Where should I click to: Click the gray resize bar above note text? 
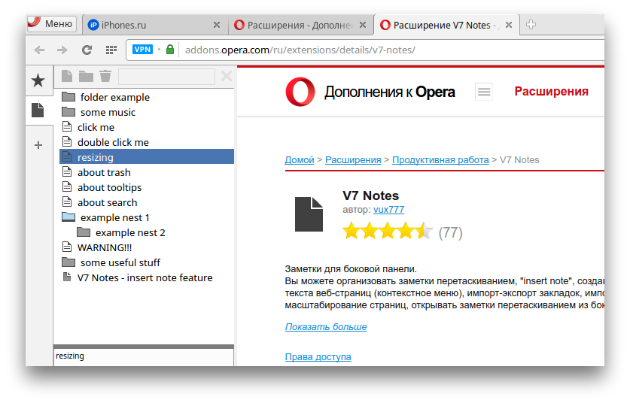143,346
